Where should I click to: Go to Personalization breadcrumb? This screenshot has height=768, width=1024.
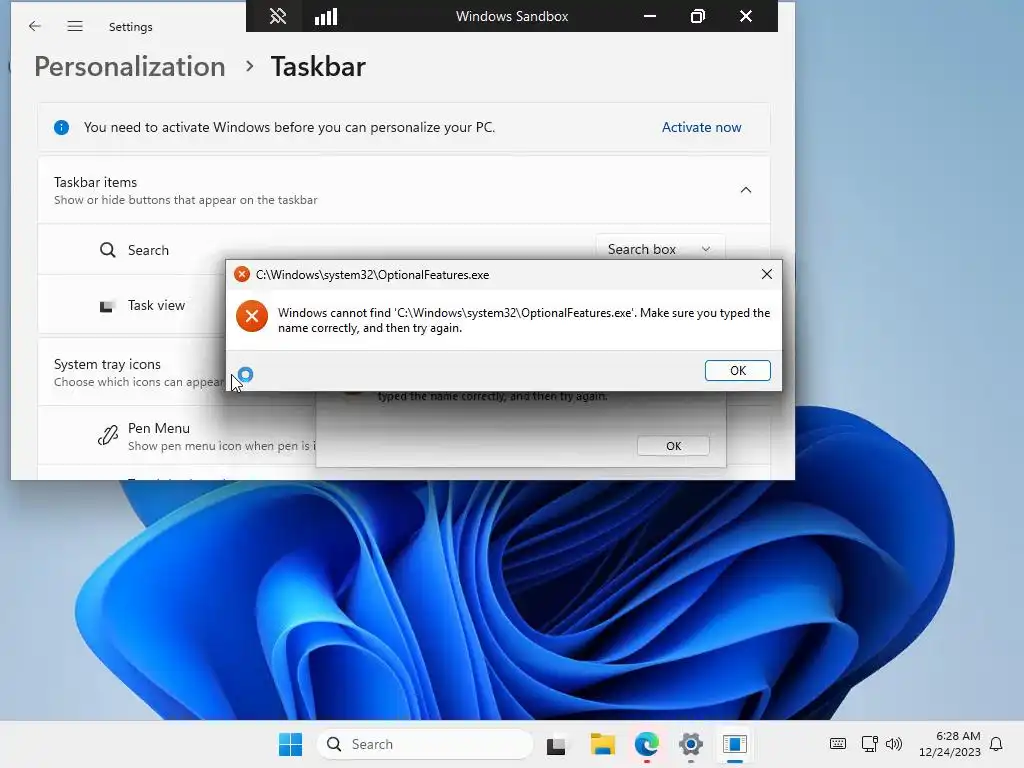point(129,67)
